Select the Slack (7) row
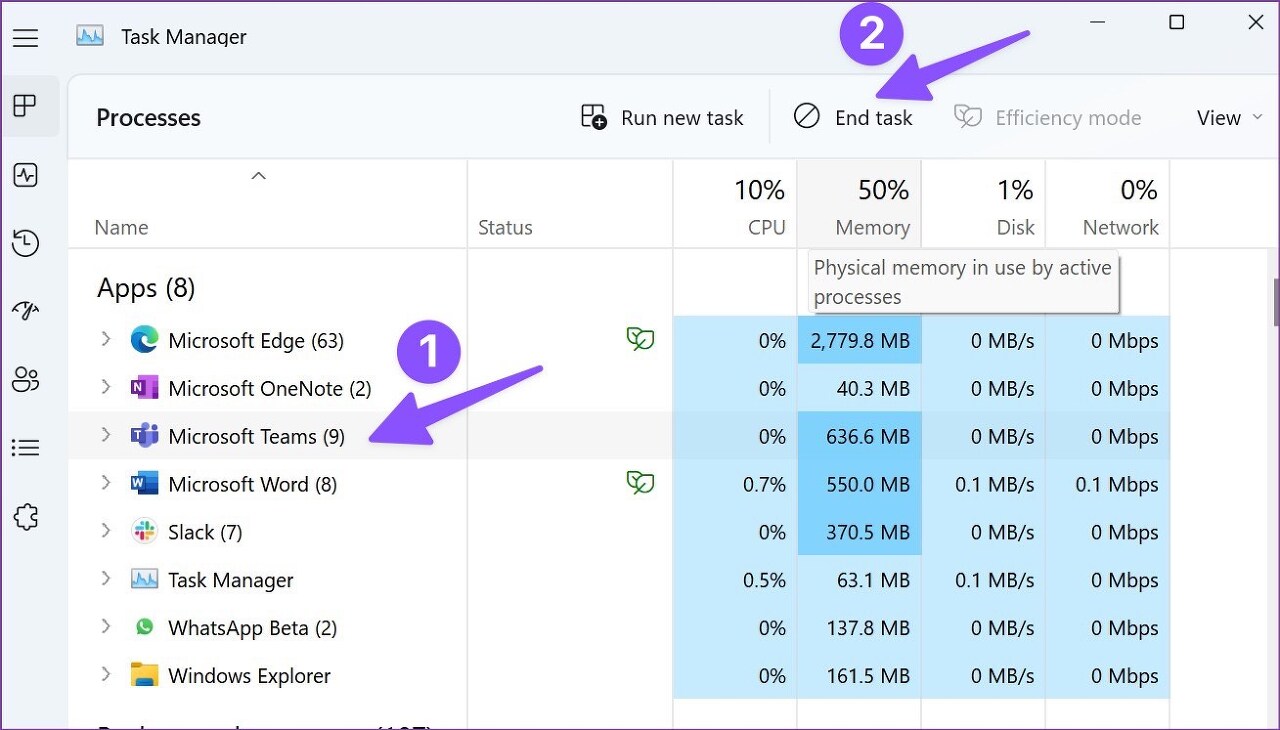Screen dimensions: 1280x730 click(x=618, y=532)
